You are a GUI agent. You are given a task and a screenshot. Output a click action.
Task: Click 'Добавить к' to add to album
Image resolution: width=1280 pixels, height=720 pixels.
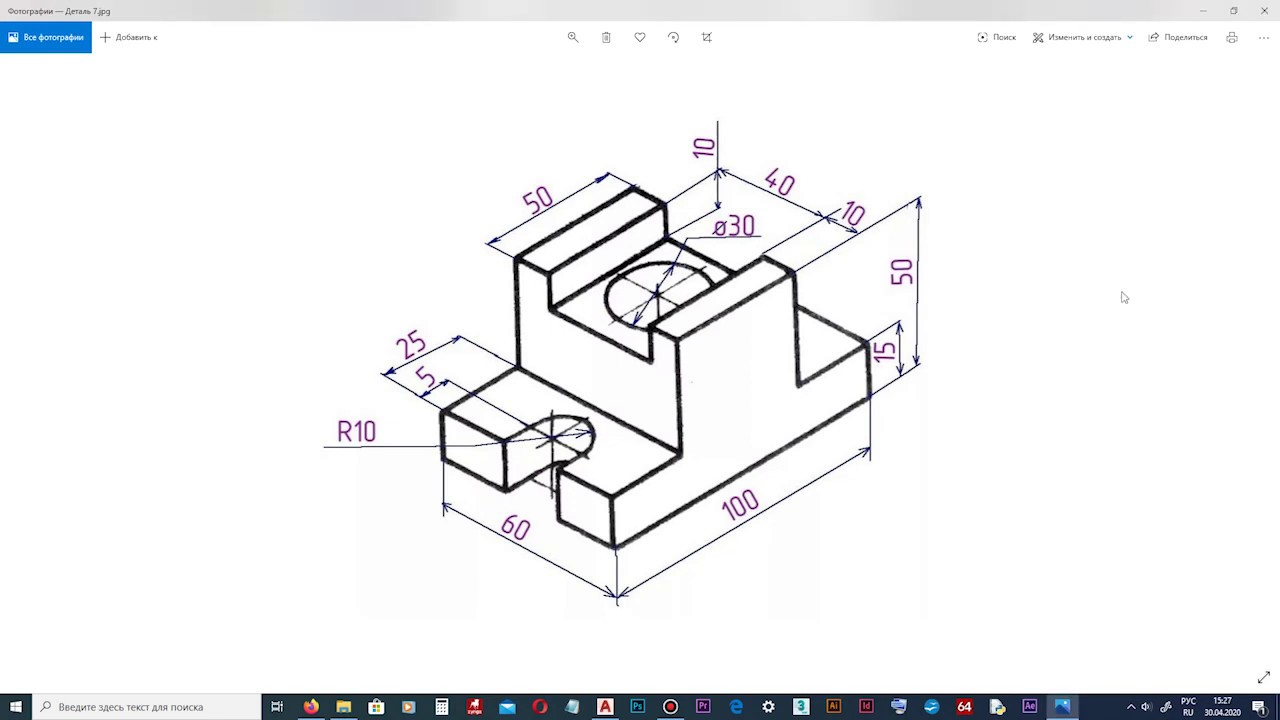(x=129, y=37)
